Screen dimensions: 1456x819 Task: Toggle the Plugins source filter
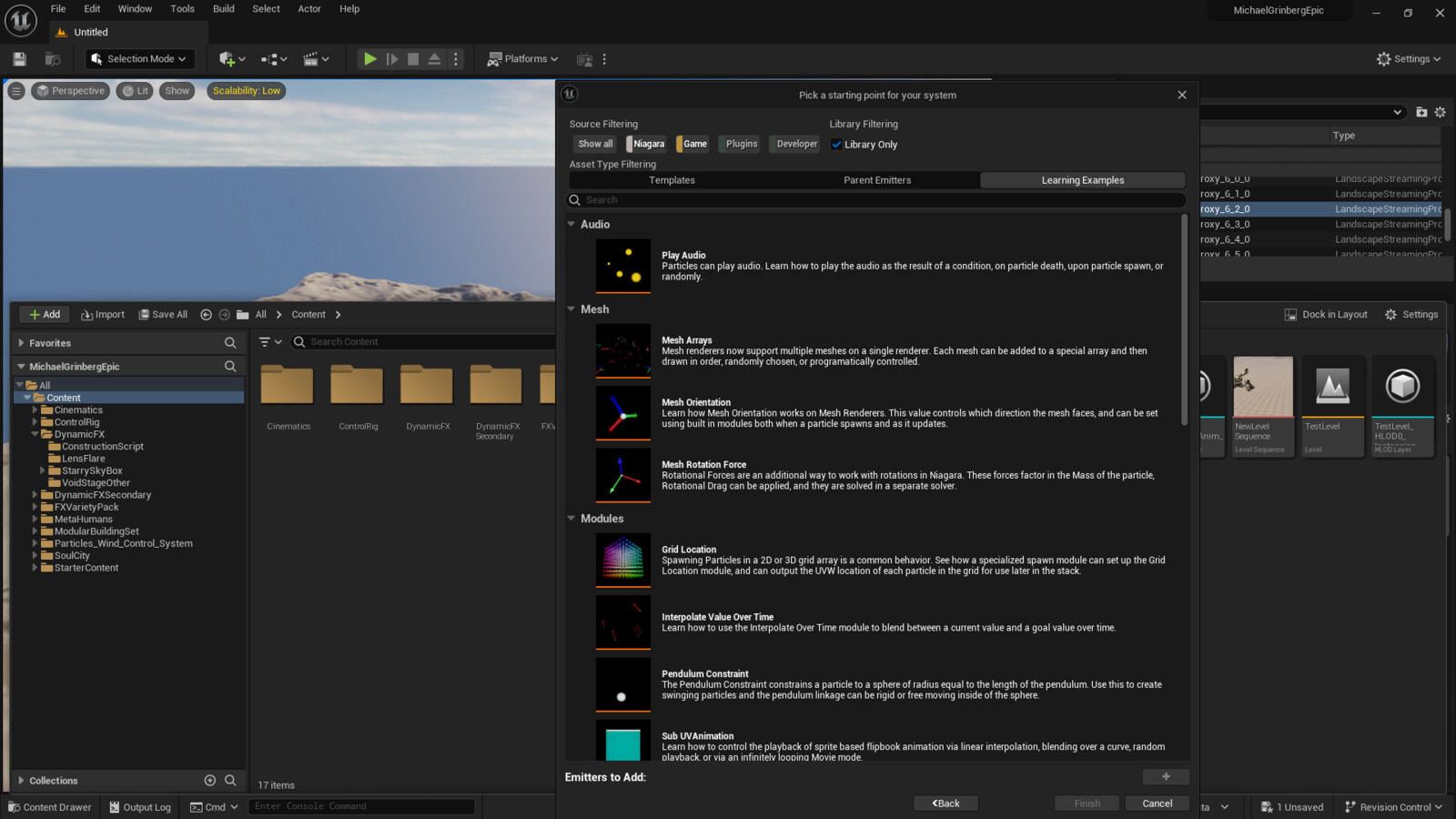tap(739, 144)
